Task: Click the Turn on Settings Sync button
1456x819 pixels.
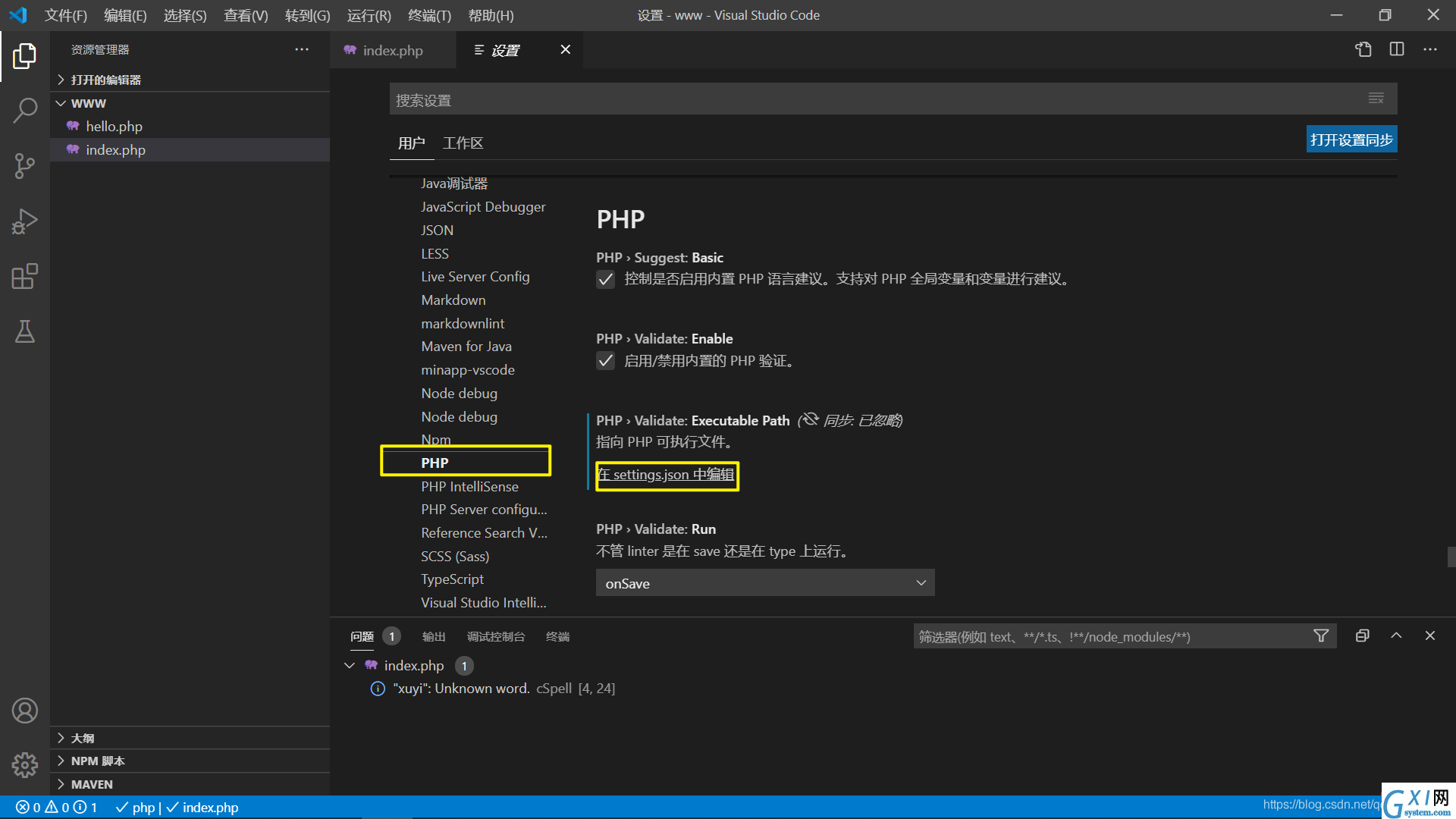Action: pyautogui.click(x=1351, y=140)
